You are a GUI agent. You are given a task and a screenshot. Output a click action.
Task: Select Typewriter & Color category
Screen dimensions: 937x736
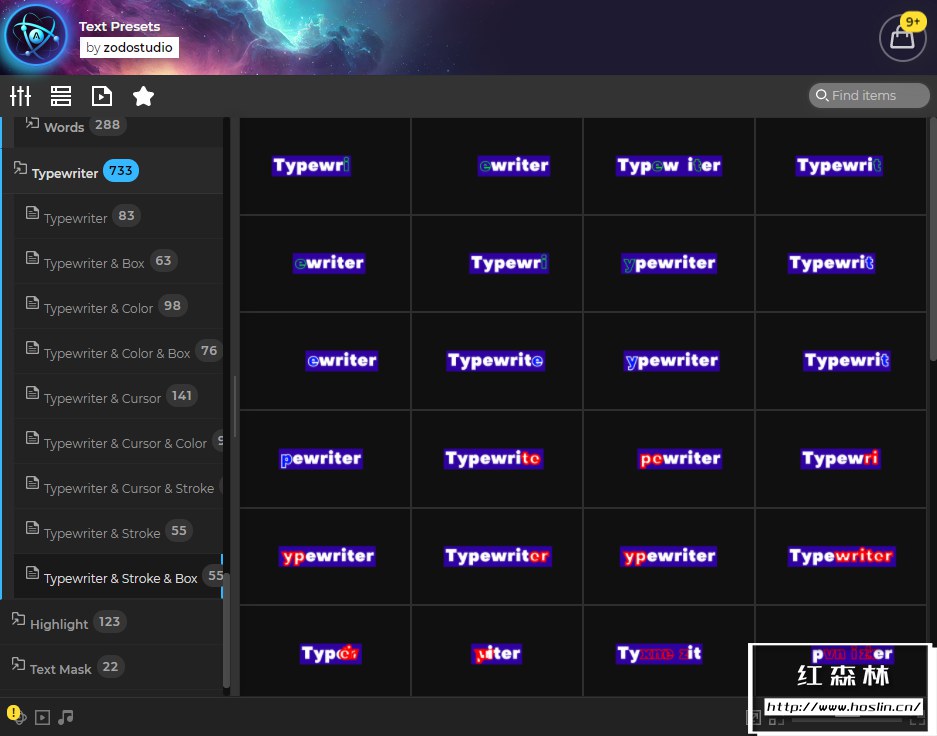point(118,306)
